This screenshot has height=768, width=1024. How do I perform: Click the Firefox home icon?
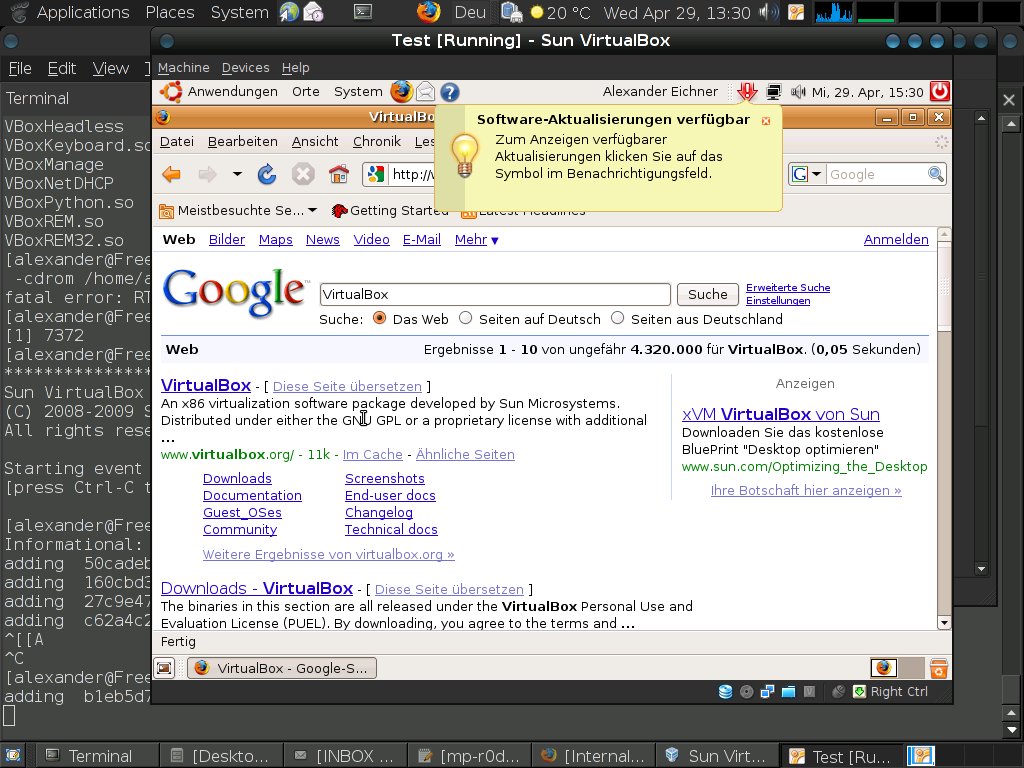[339, 175]
